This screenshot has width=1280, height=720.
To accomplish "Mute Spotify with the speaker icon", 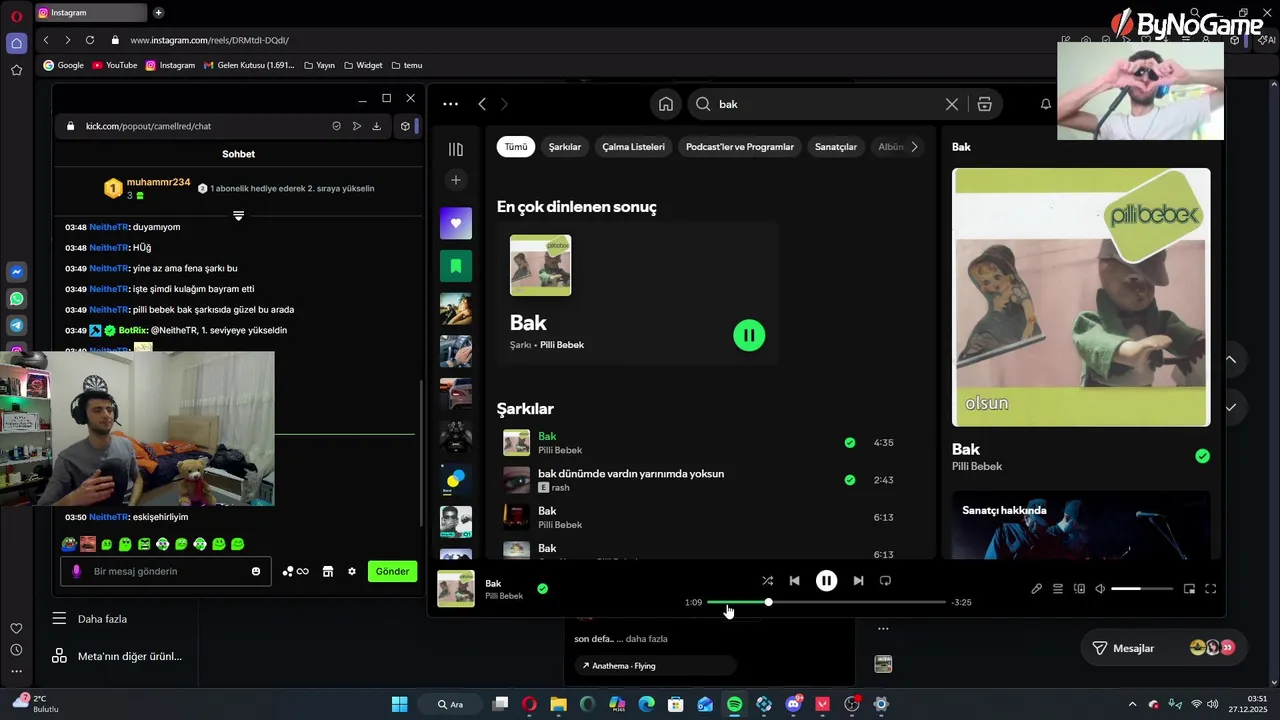I will [1100, 589].
